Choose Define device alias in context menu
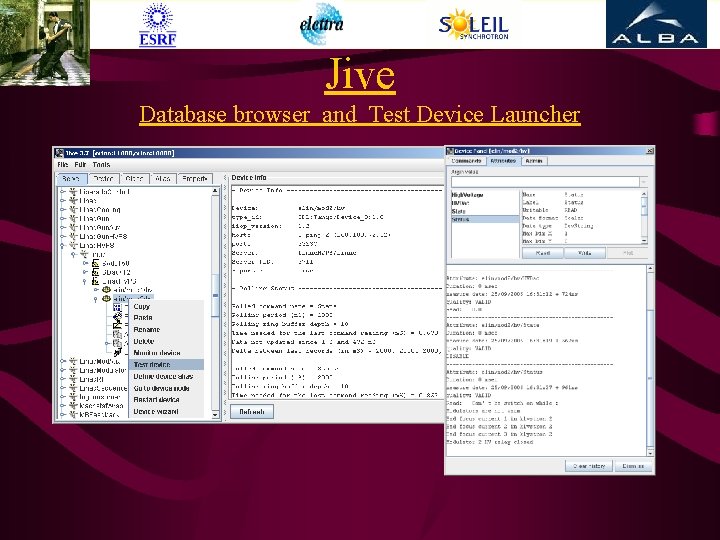The width and height of the screenshot is (720, 540). coord(166,377)
